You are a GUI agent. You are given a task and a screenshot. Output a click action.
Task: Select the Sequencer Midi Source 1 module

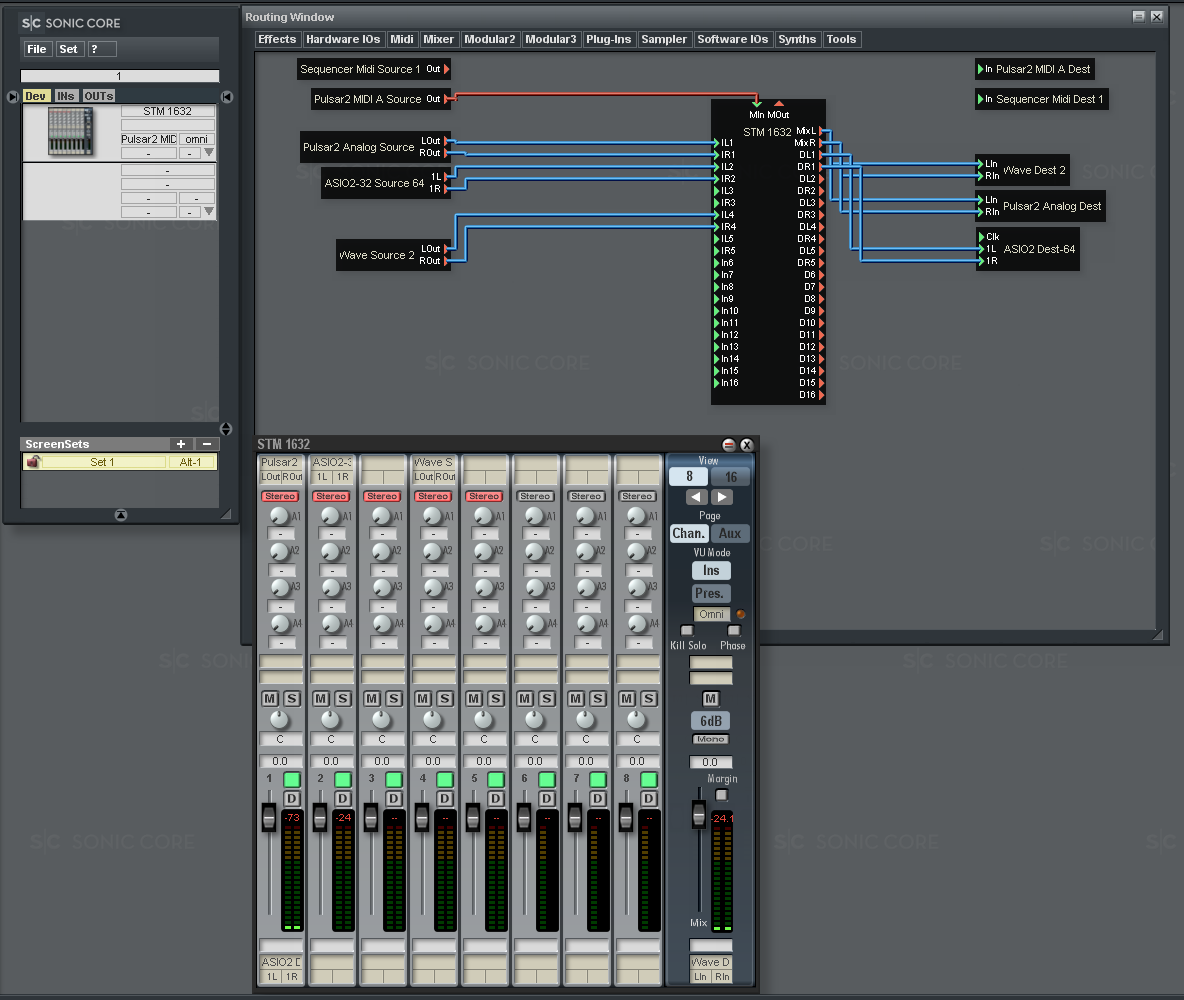point(373,69)
